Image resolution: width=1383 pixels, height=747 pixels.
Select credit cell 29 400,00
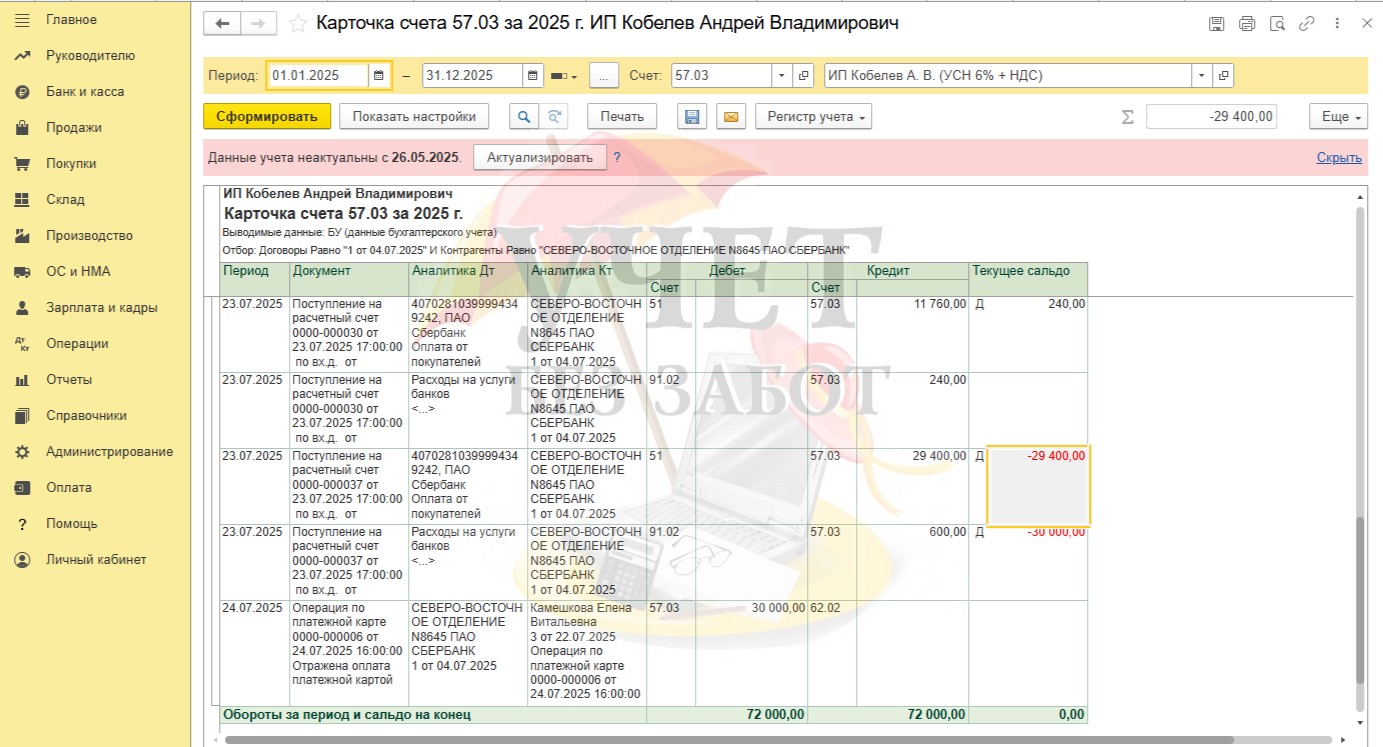click(x=912, y=486)
